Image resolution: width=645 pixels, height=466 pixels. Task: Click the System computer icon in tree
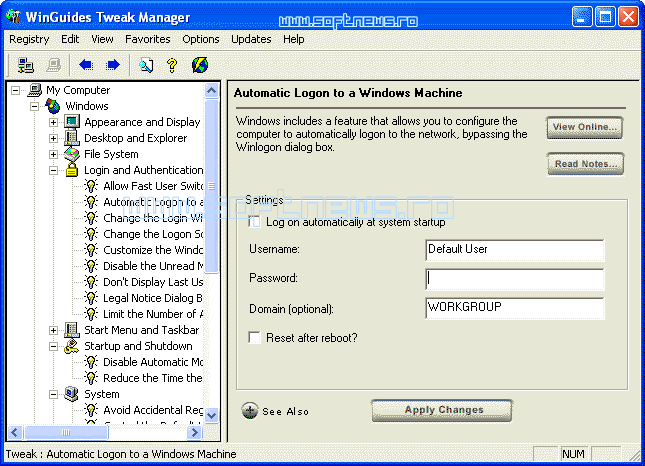click(72, 394)
